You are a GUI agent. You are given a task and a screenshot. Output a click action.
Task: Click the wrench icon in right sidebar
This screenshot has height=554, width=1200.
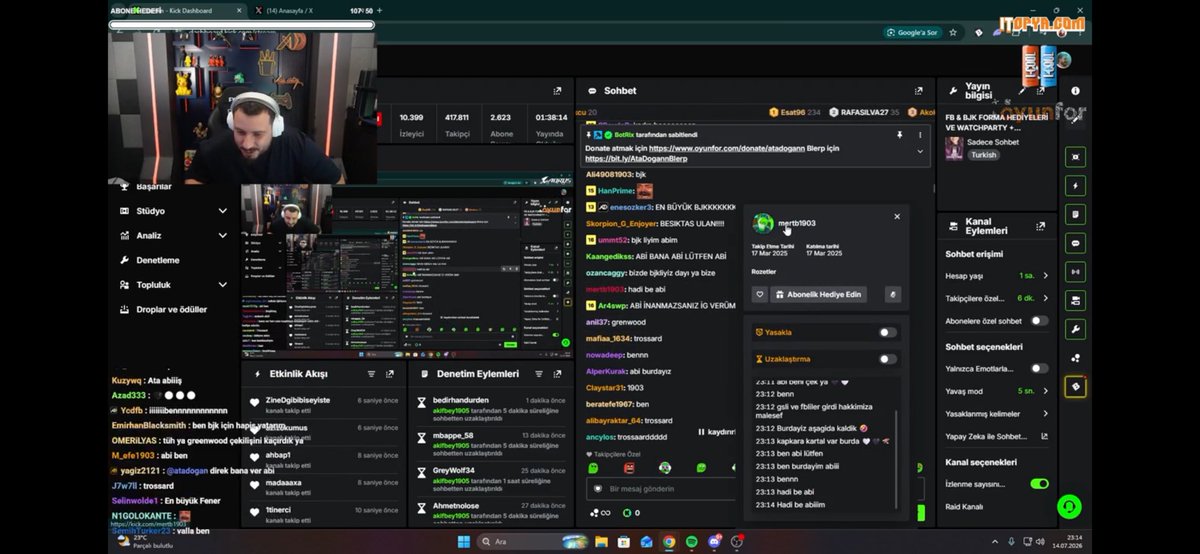click(1075, 329)
